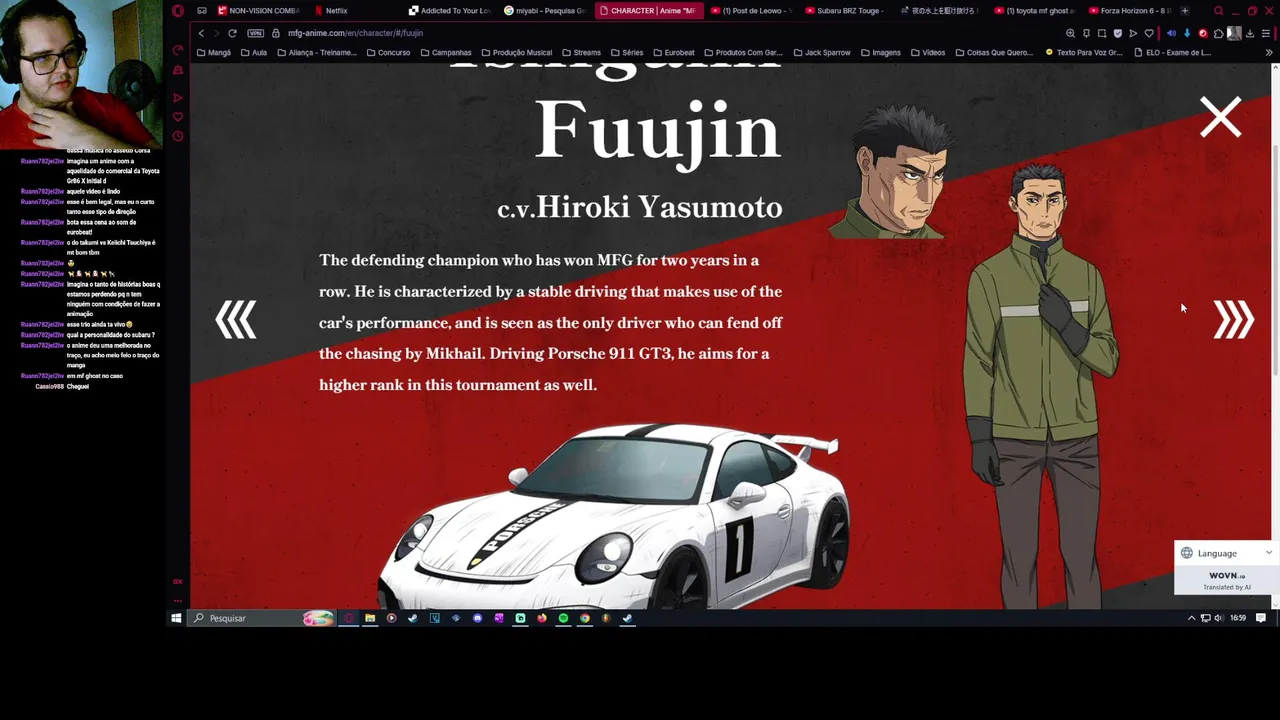Open Chrome from the taskbar
Screen dimensions: 1280x720
585,618
